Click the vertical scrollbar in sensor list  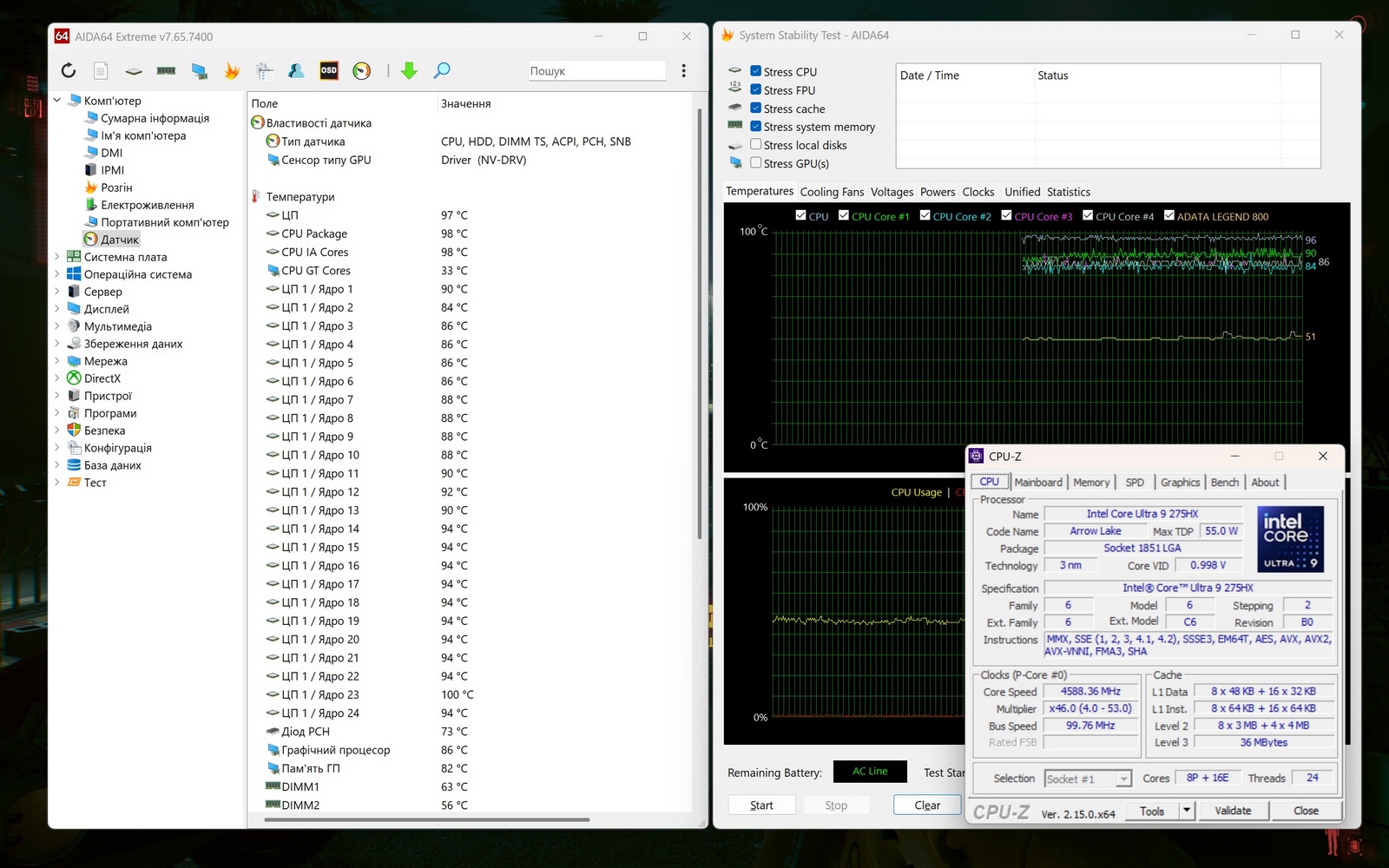point(700,323)
